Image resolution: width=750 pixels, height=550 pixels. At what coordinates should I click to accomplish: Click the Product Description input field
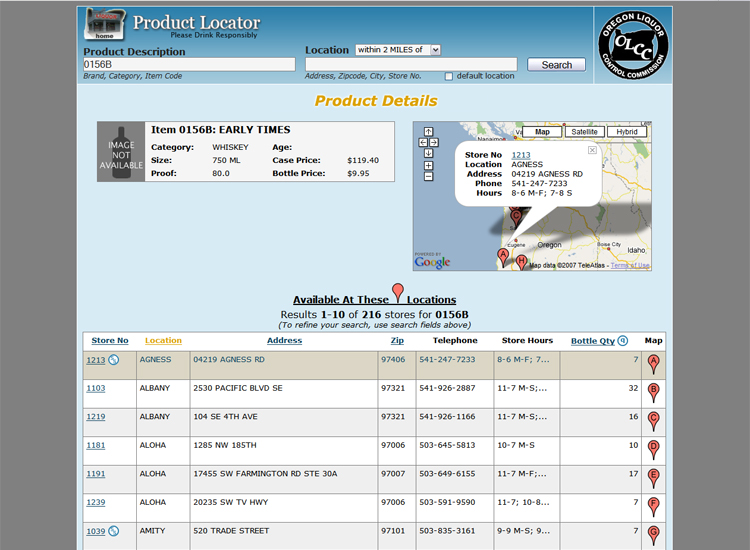(x=189, y=65)
